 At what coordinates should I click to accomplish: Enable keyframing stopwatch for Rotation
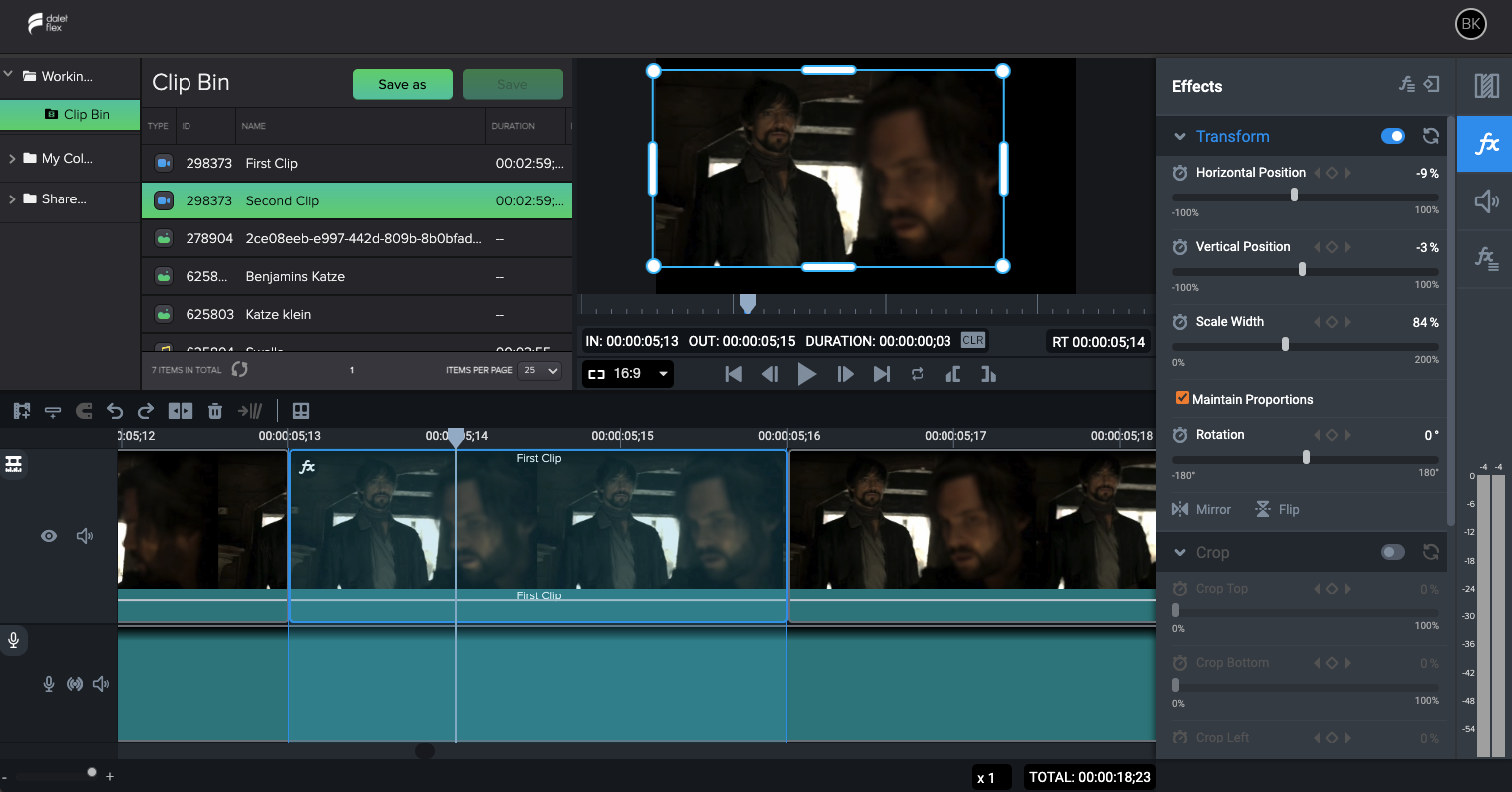pyautogui.click(x=1180, y=435)
